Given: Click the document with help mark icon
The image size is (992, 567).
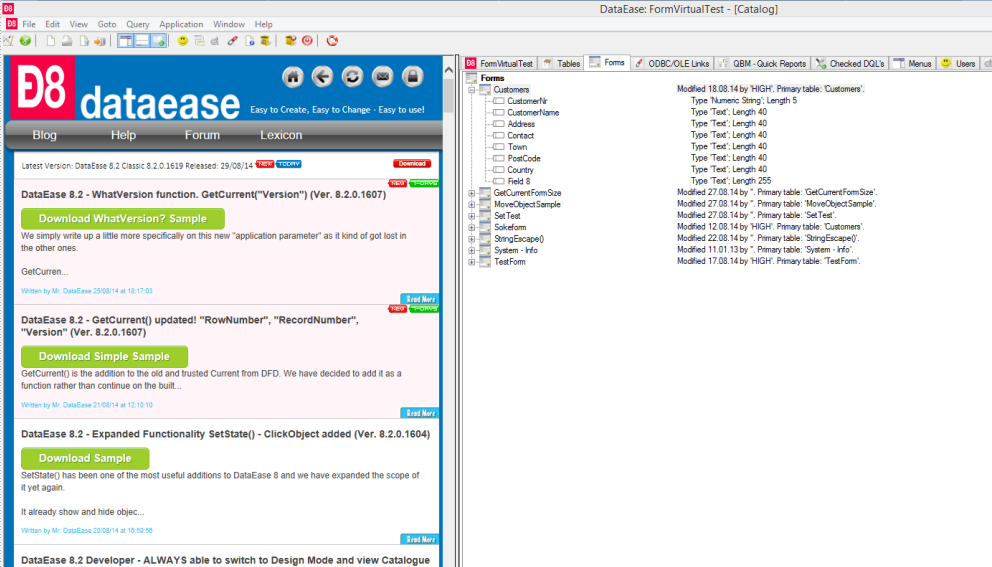Looking at the screenshot, I should pos(249,40).
